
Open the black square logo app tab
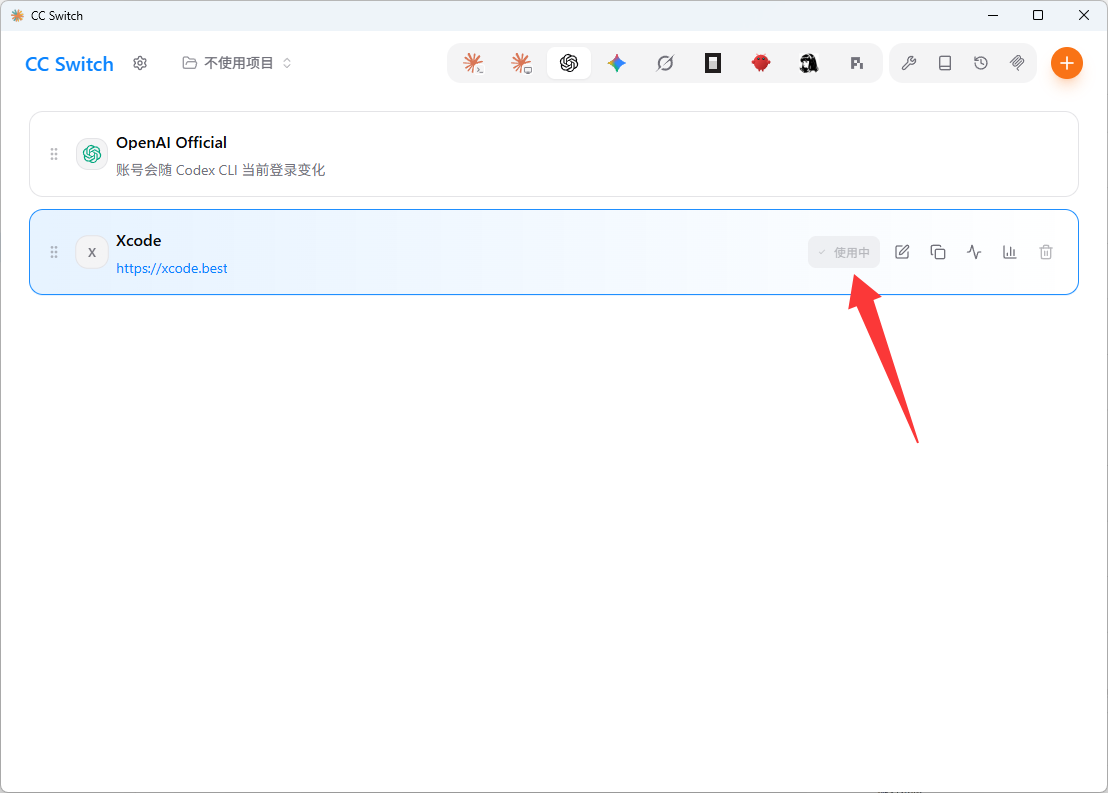[713, 64]
